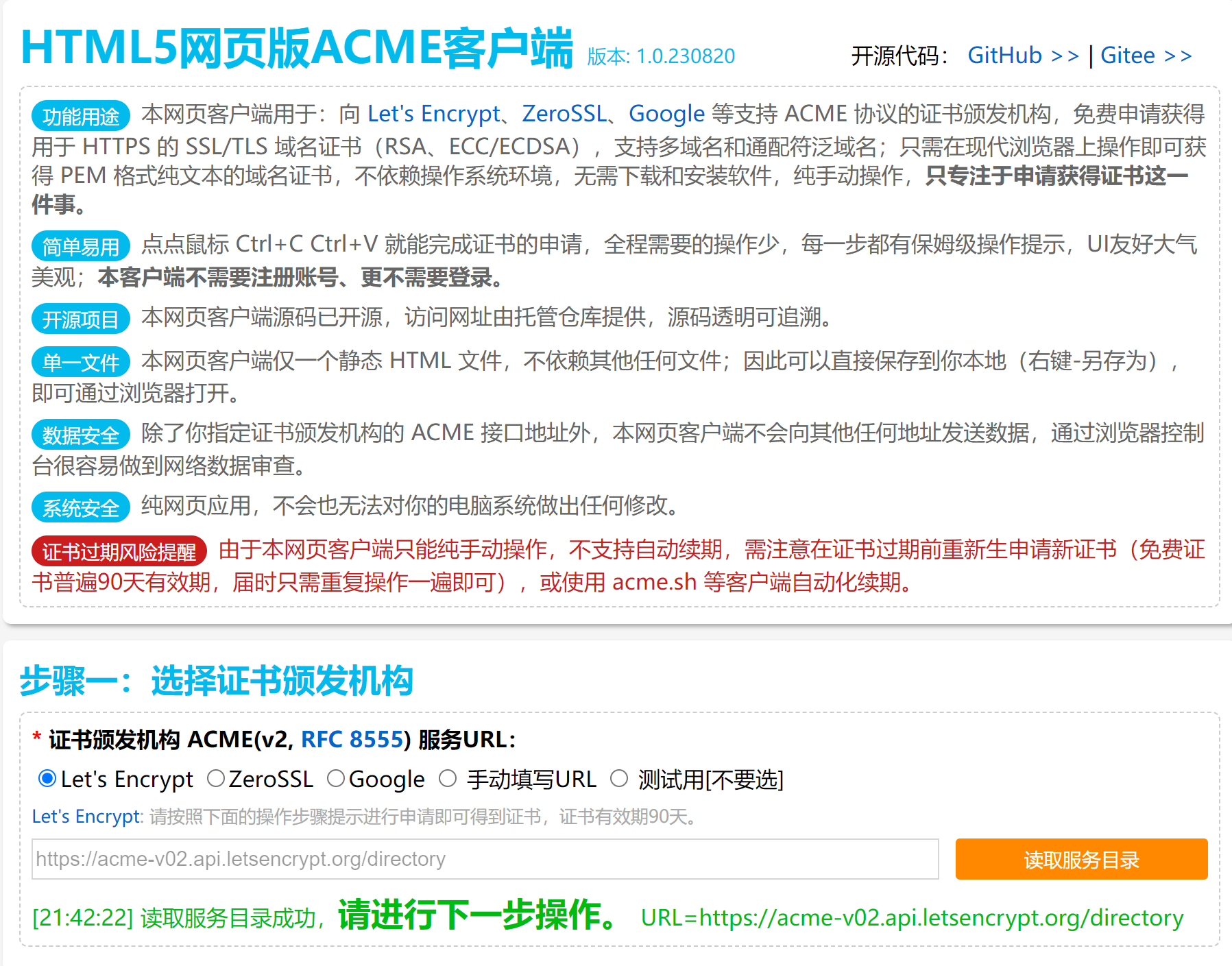Click the ACME directory URL input field

pos(485,859)
